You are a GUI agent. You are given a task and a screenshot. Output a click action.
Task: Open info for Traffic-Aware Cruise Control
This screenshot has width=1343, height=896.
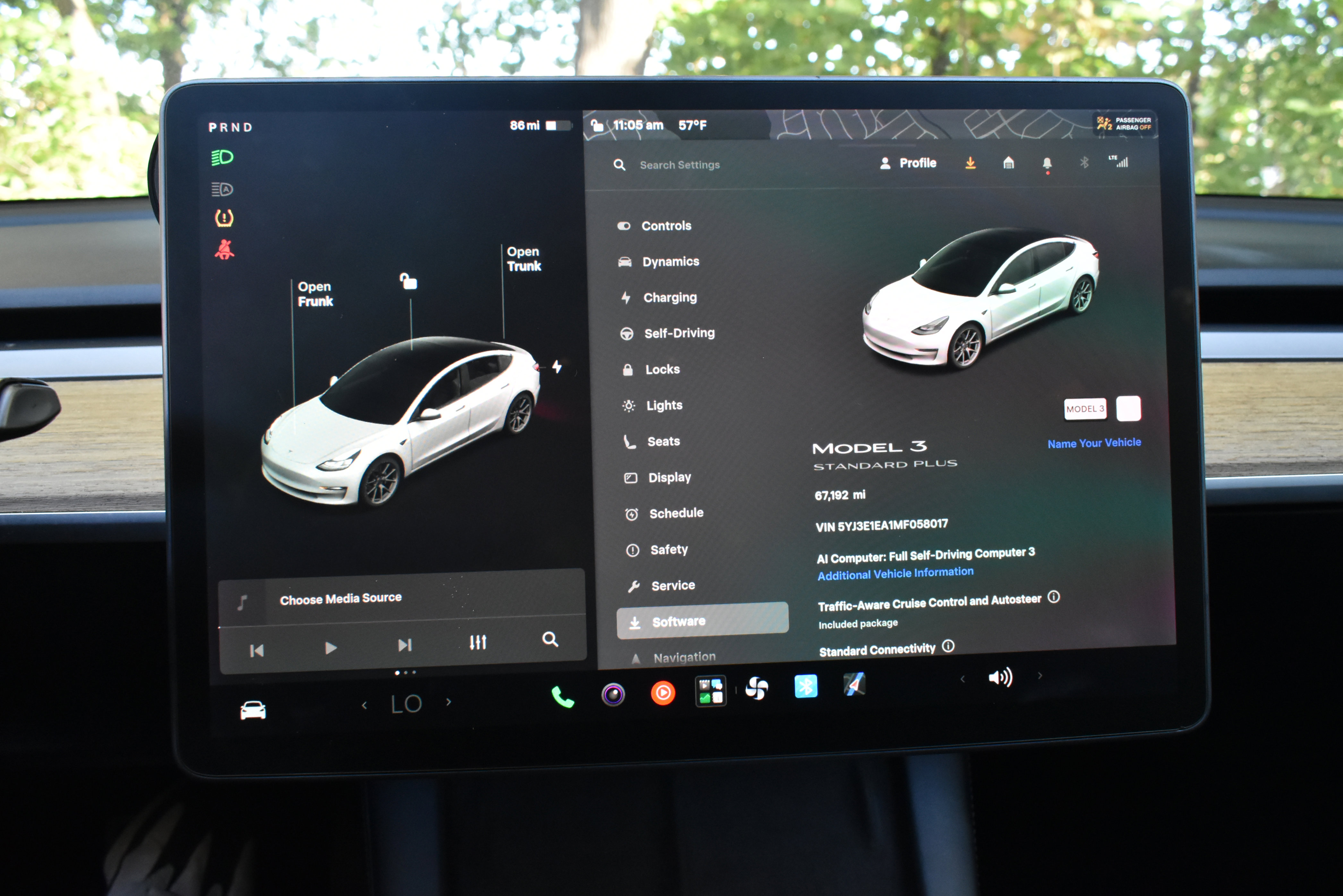pyautogui.click(x=1054, y=597)
